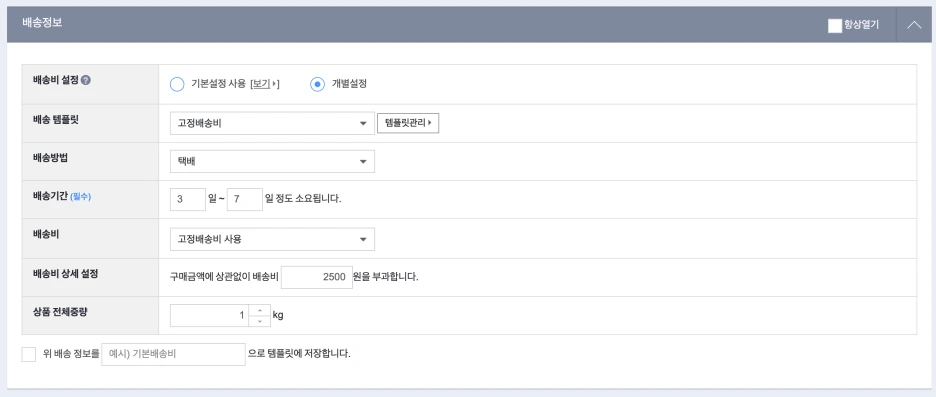Collapse the 배송정보 panel with chevron

coord(915,25)
